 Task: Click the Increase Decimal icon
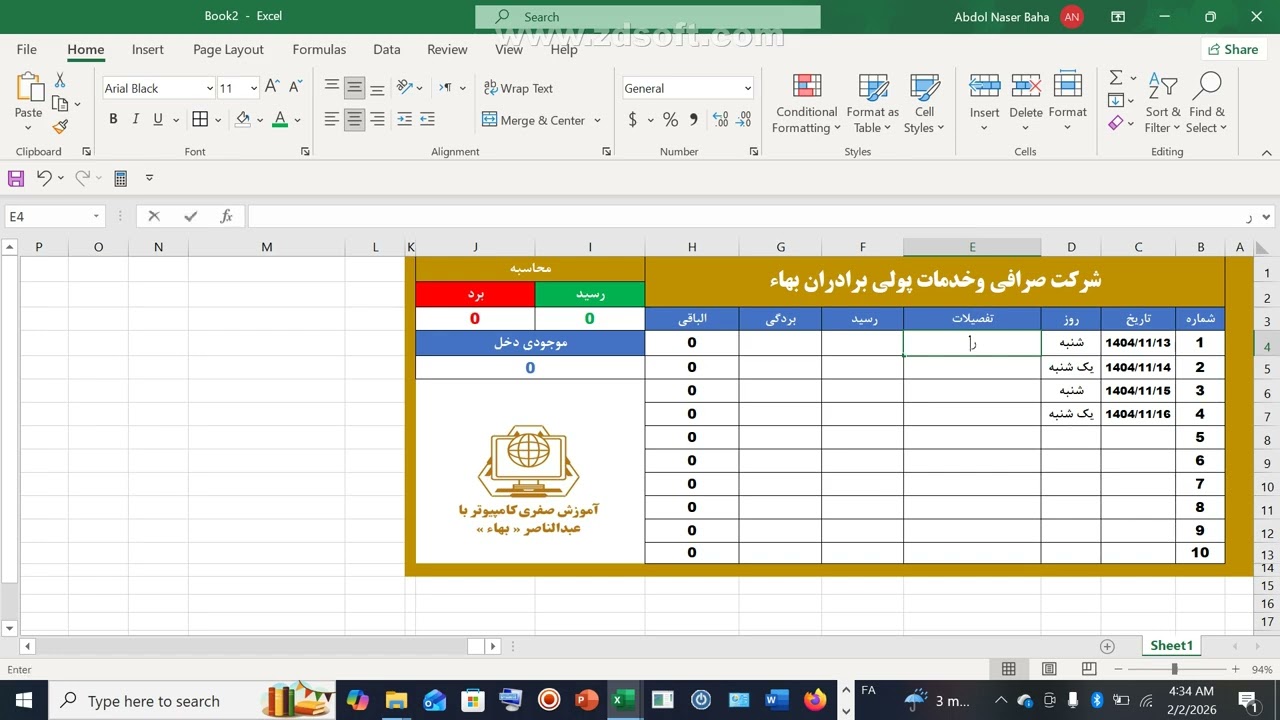[720, 120]
